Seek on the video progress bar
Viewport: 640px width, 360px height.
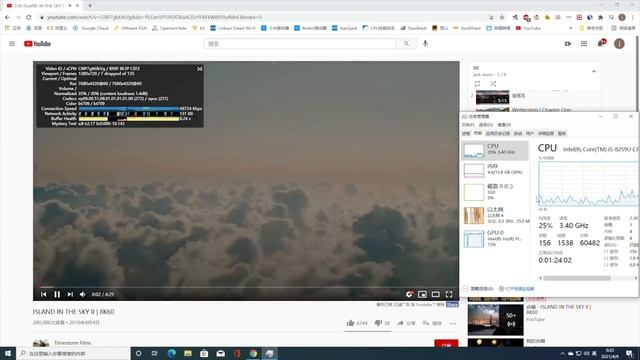246,287
